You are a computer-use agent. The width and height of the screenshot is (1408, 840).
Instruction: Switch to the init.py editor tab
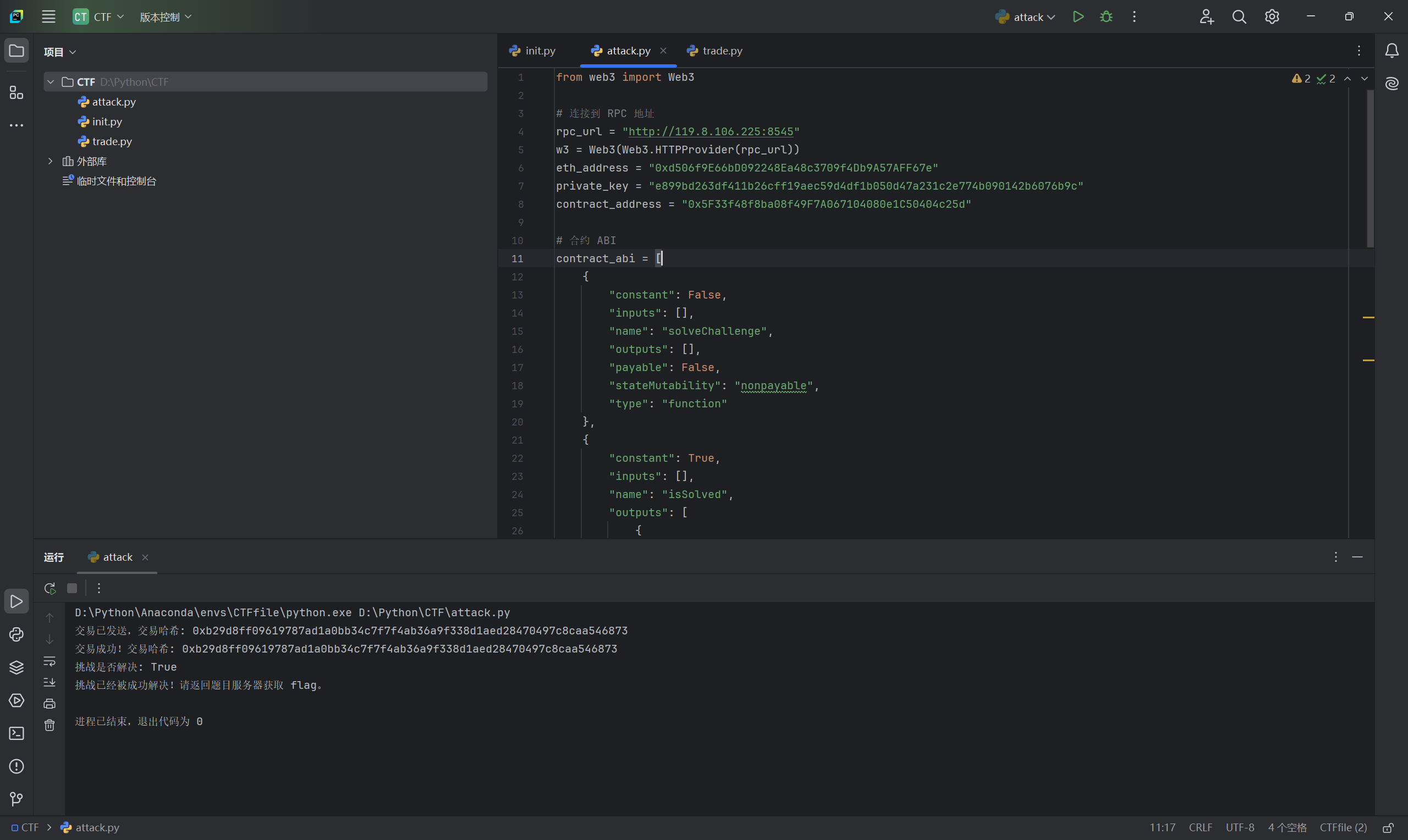pyautogui.click(x=540, y=51)
